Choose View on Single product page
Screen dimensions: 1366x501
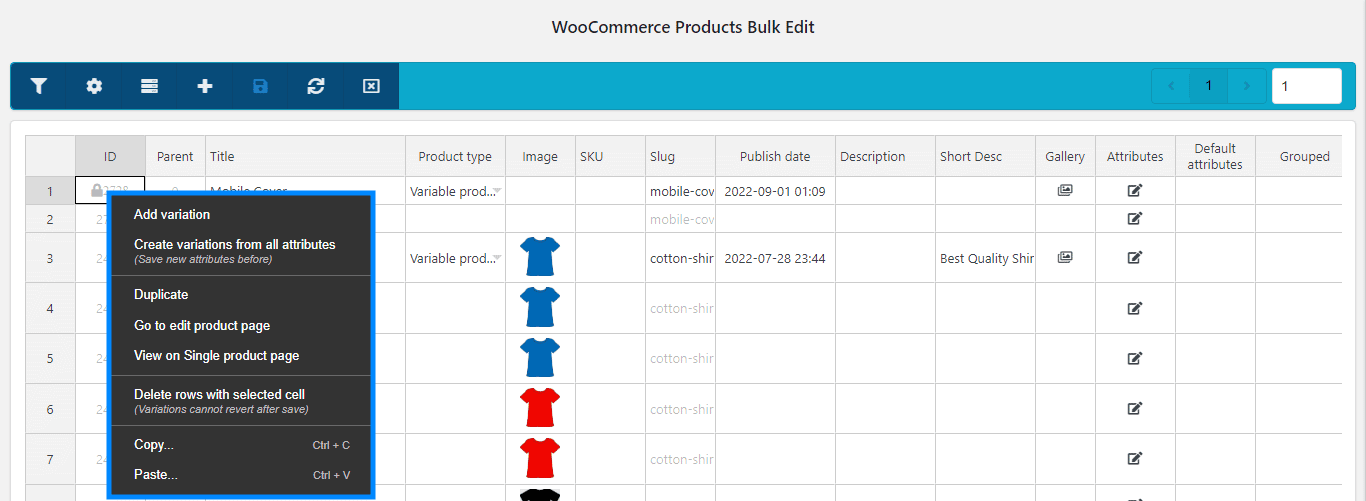(x=240, y=356)
